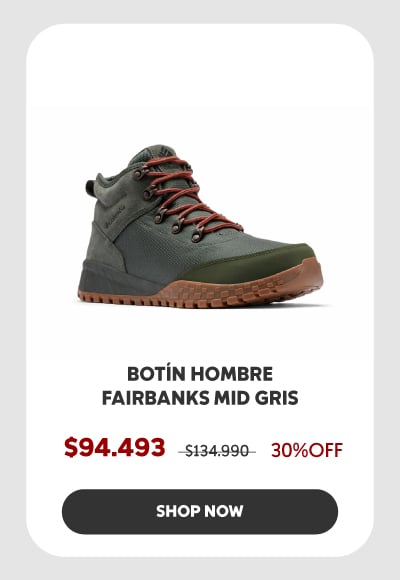400x580 pixels.
Task: Click the 30%OFF discount label
Action: (307, 450)
